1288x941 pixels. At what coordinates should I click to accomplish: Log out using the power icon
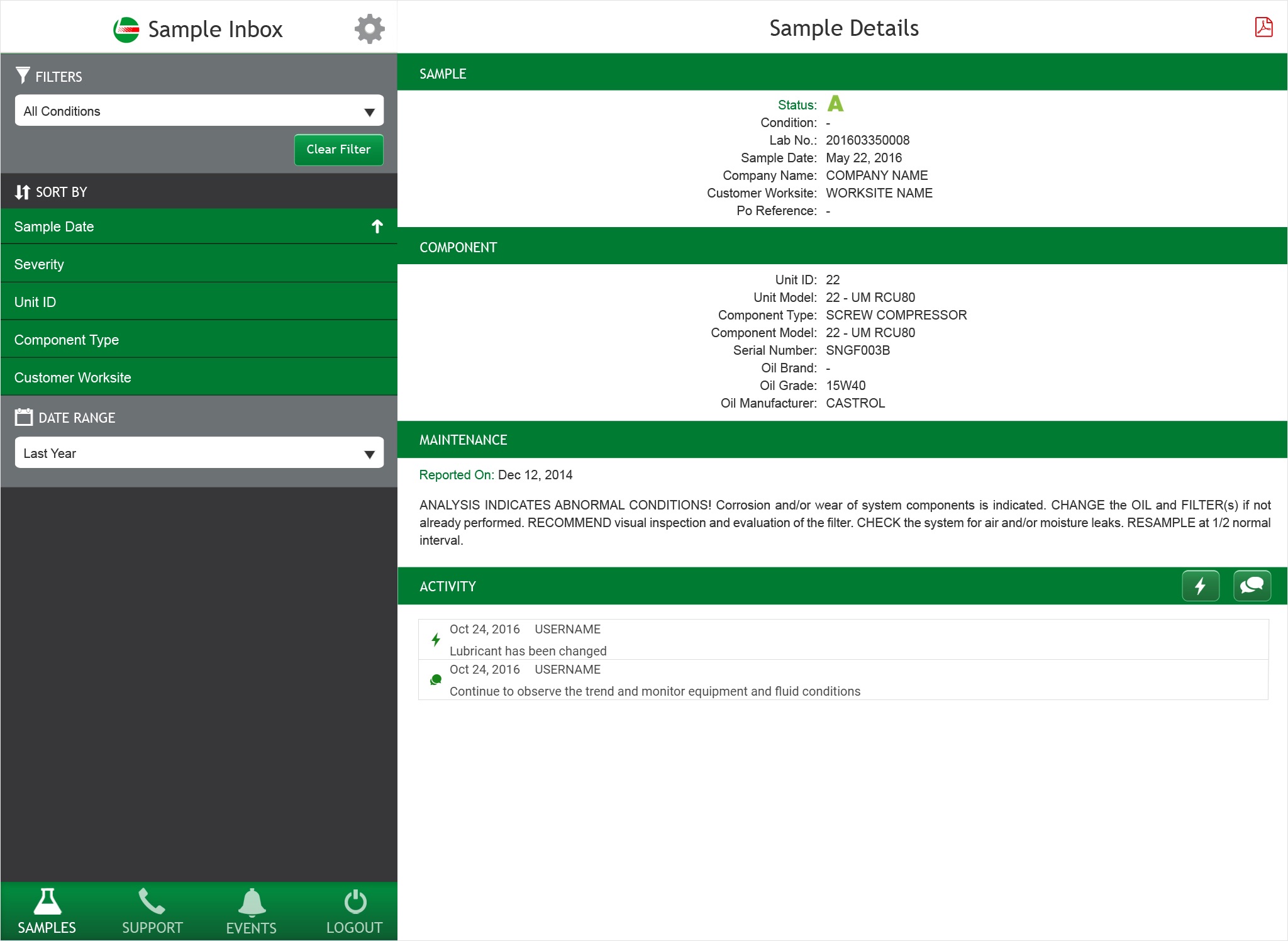tap(355, 911)
